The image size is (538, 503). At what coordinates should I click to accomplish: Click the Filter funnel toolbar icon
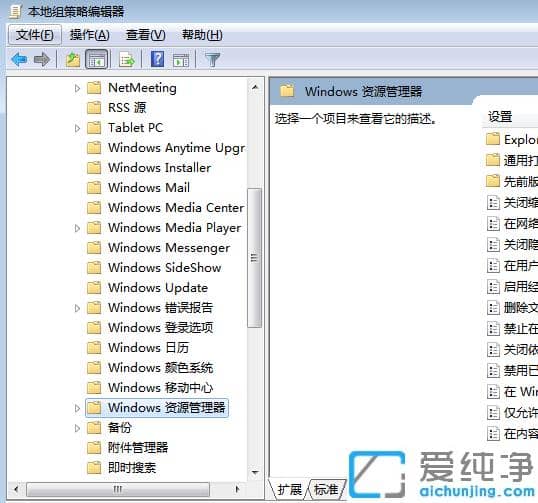click(212, 60)
